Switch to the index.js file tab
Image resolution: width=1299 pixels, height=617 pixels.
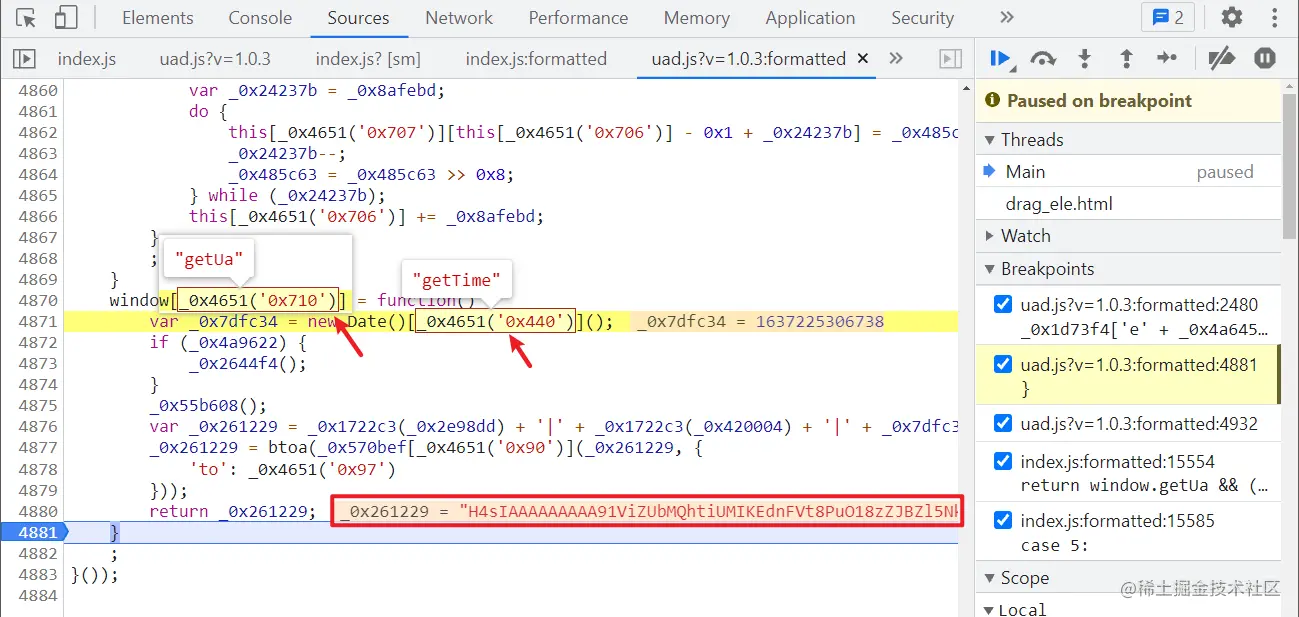coord(87,59)
